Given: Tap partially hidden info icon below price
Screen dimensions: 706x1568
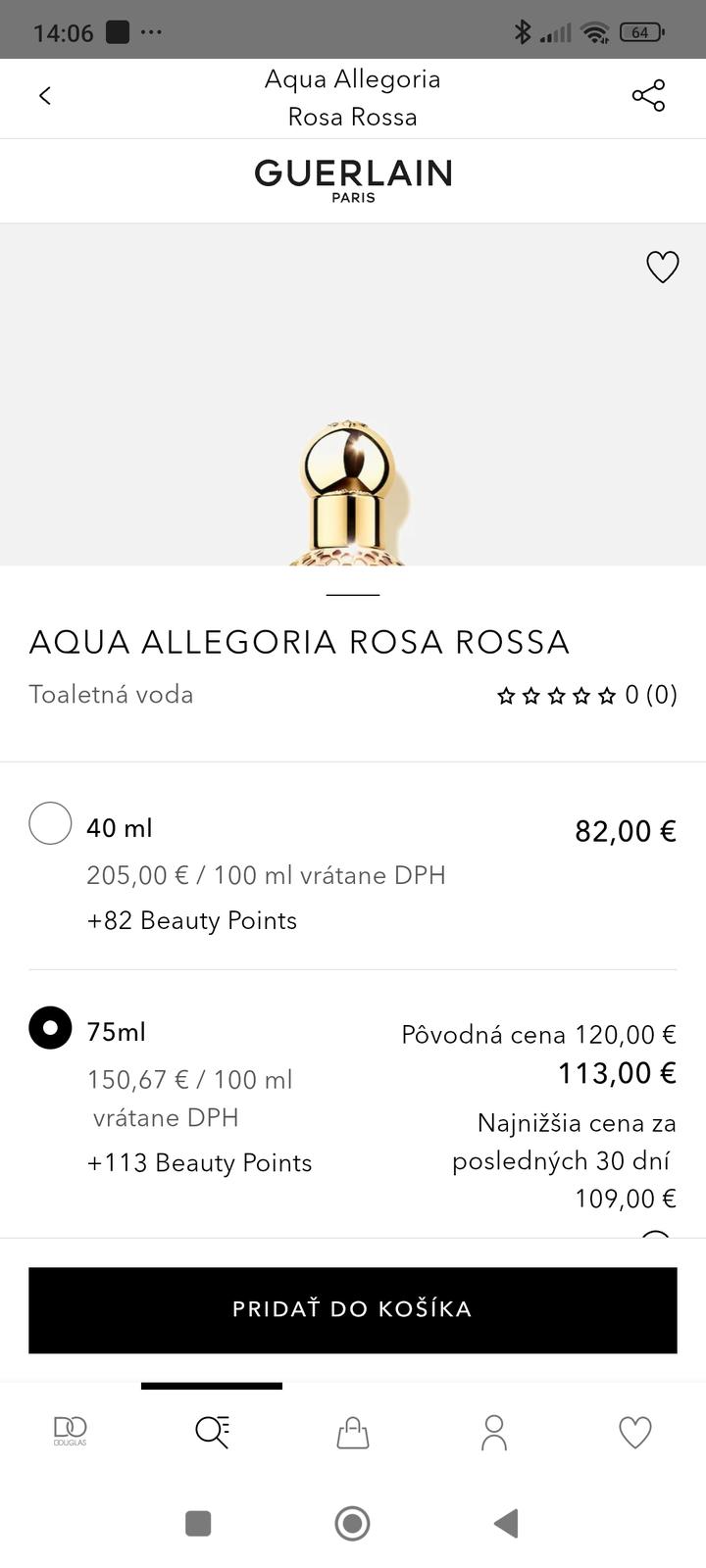Looking at the screenshot, I should coord(655,1235).
